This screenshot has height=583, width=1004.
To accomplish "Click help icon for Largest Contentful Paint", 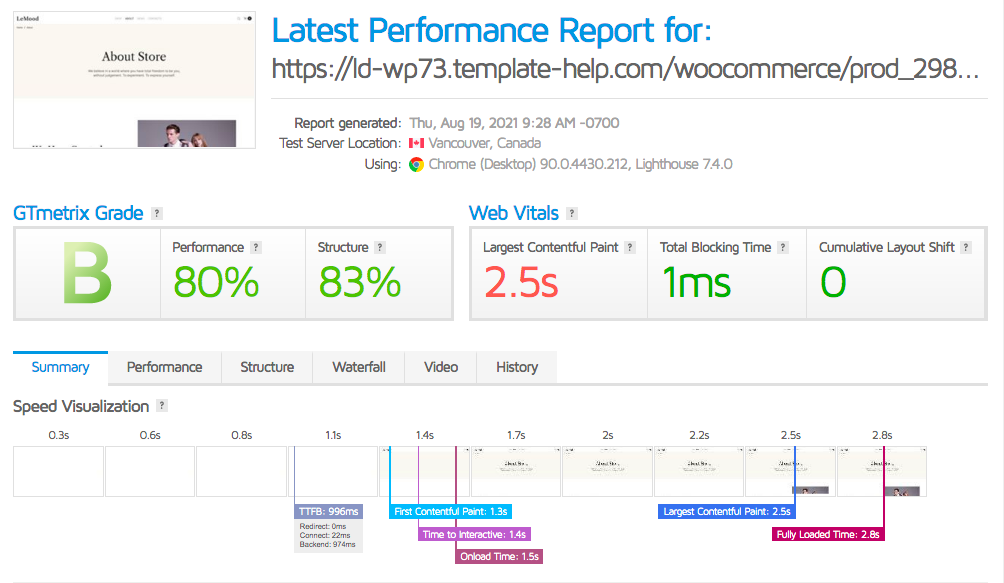I will coord(630,247).
